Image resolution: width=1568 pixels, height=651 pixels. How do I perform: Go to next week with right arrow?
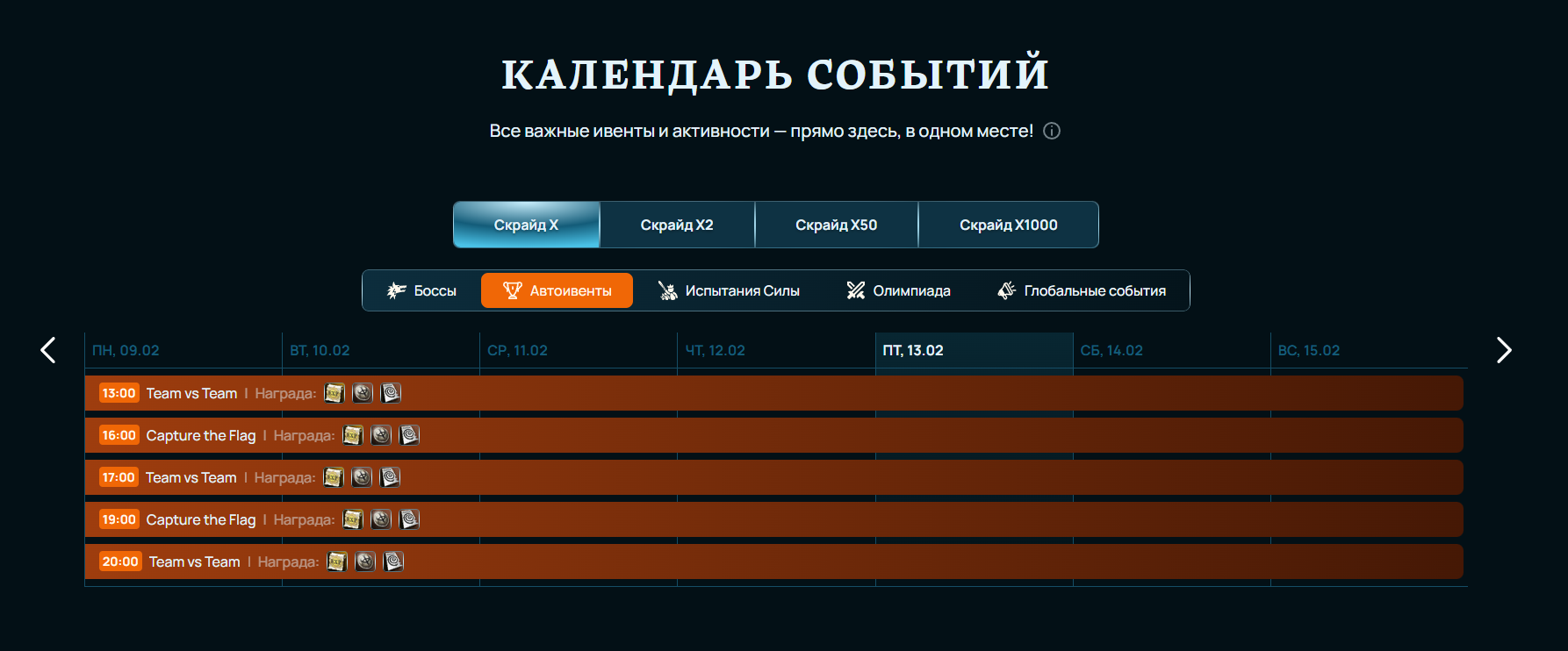coord(1504,350)
